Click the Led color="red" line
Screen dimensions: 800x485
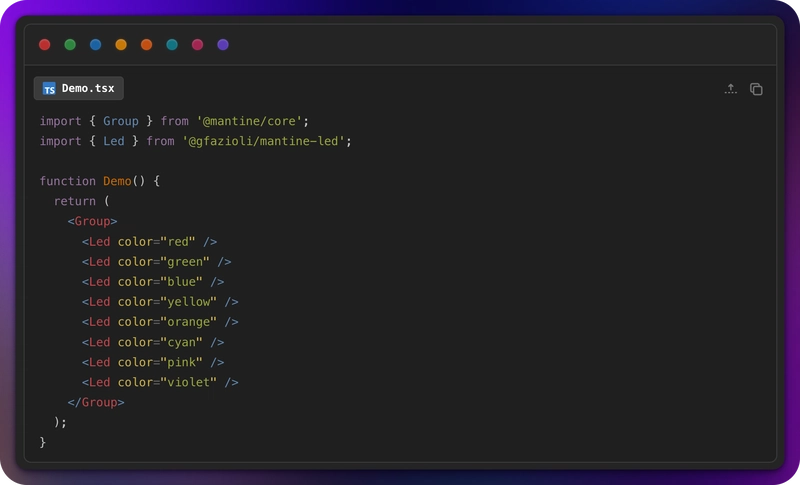point(149,242)
